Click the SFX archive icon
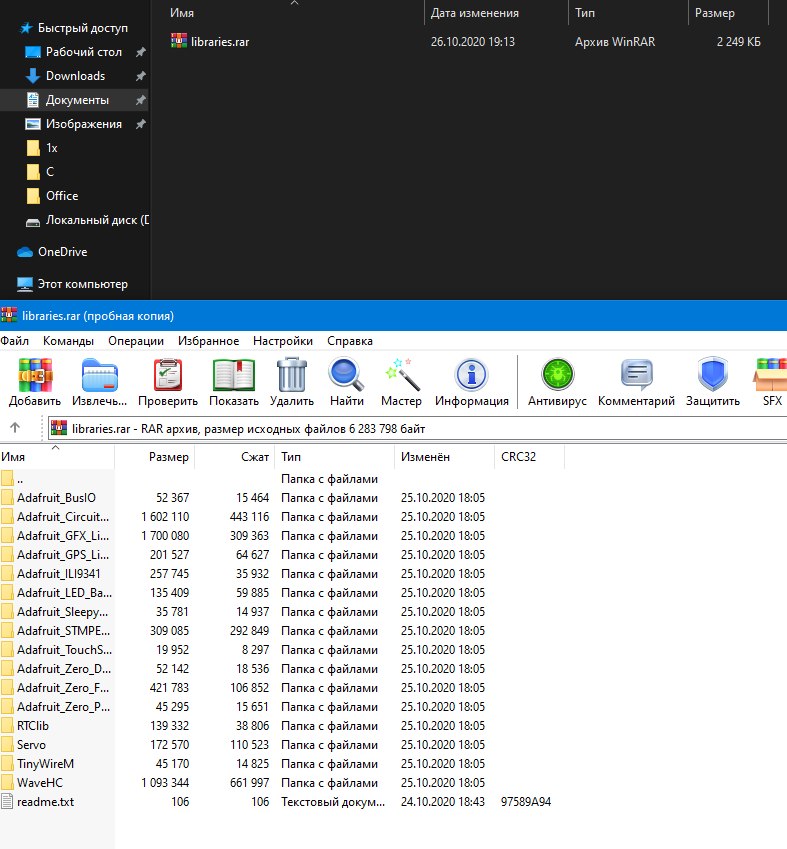787x849 pixels. click(771, 375)
